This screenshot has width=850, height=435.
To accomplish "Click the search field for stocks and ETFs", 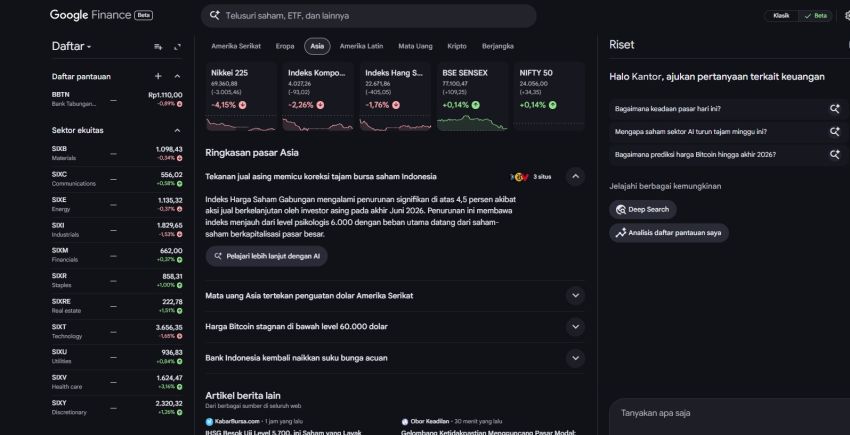I will pyautogui.click(x=369, y=16).
